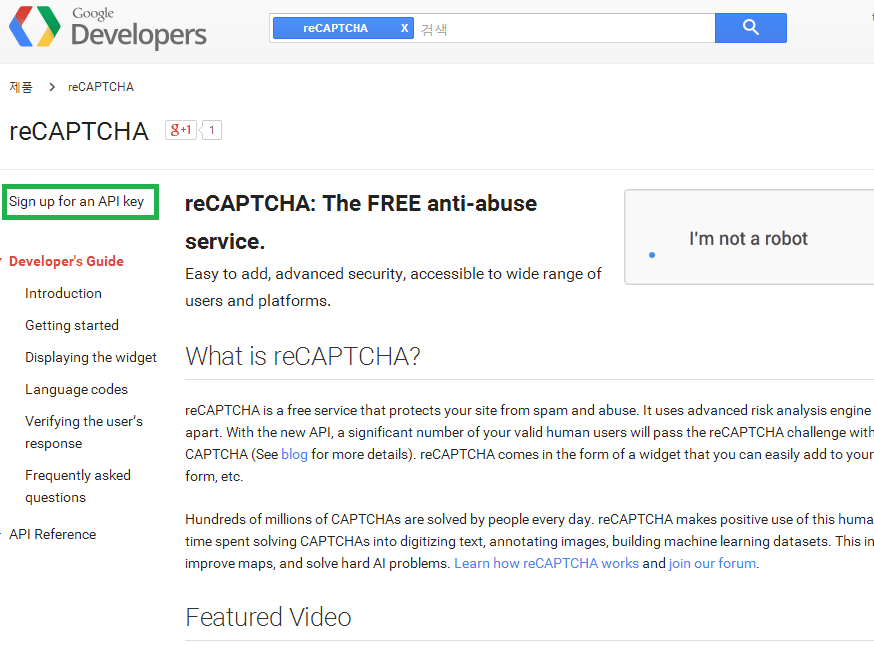This screenshot has height=660, width=874.
Task: Go to Getting started page
Action: [72, 325]
